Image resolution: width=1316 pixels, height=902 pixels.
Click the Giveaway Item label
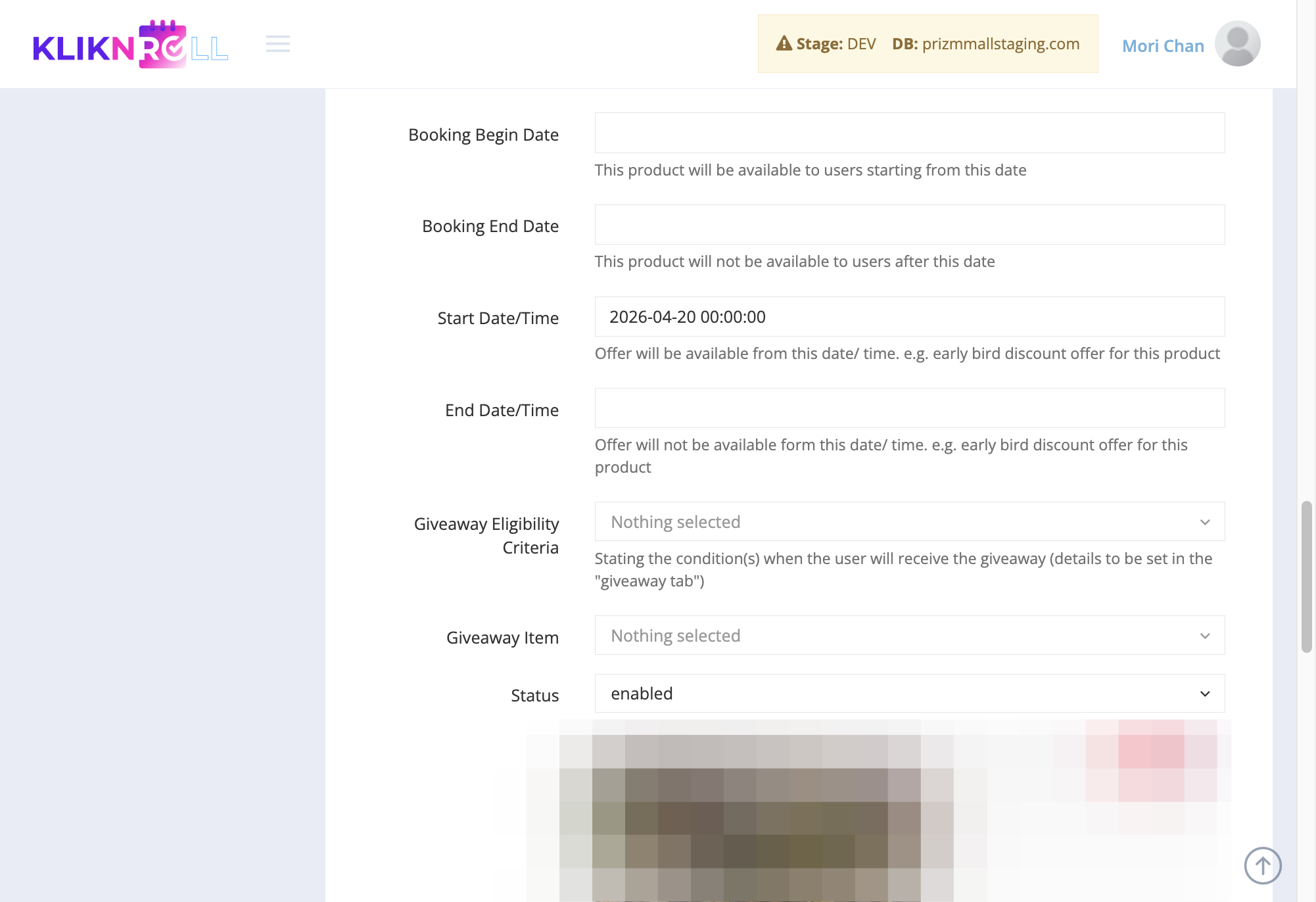click(x=502, y=638)
